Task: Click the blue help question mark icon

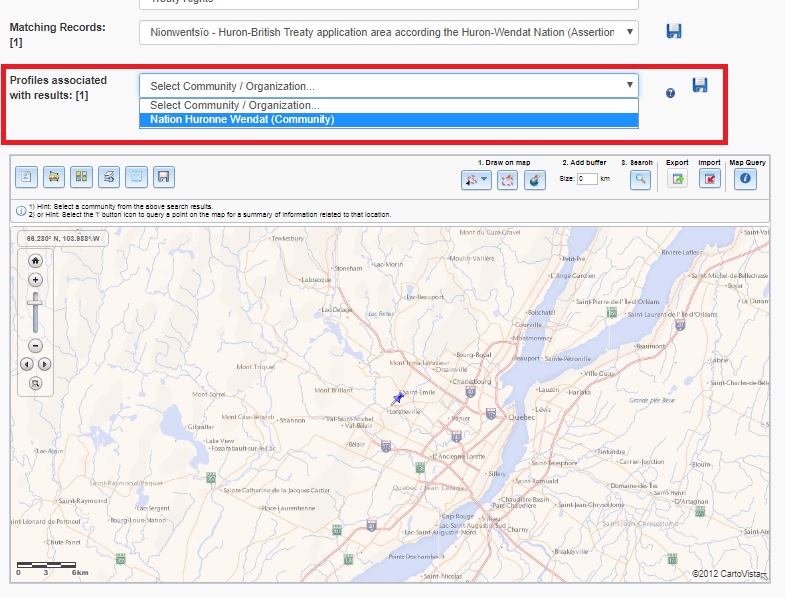Action: click(x=670, y=92)
